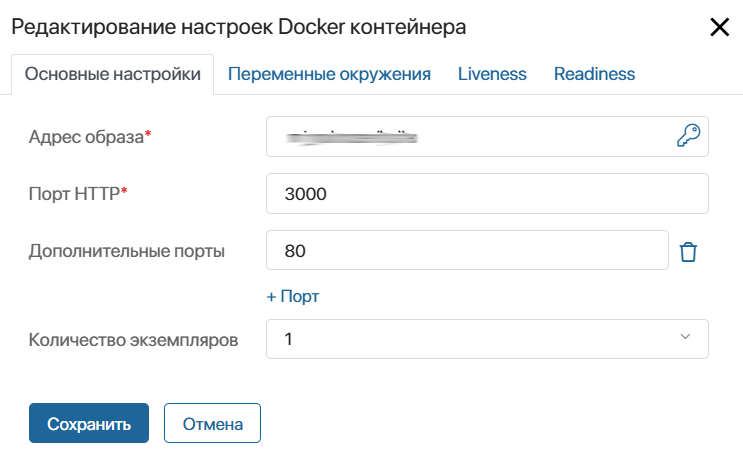Click the Сохранить button

point(89,423)
